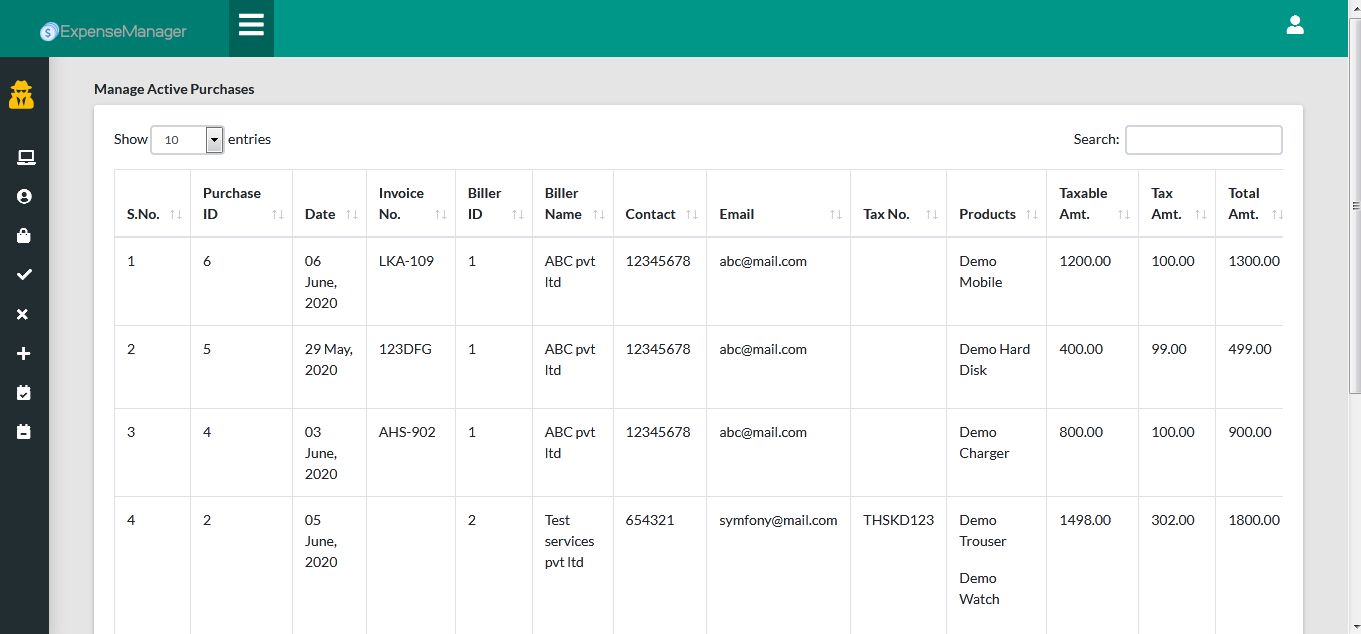Click the checkmark sidebar icon
The image size is (1361, 634).
[24, 275]
